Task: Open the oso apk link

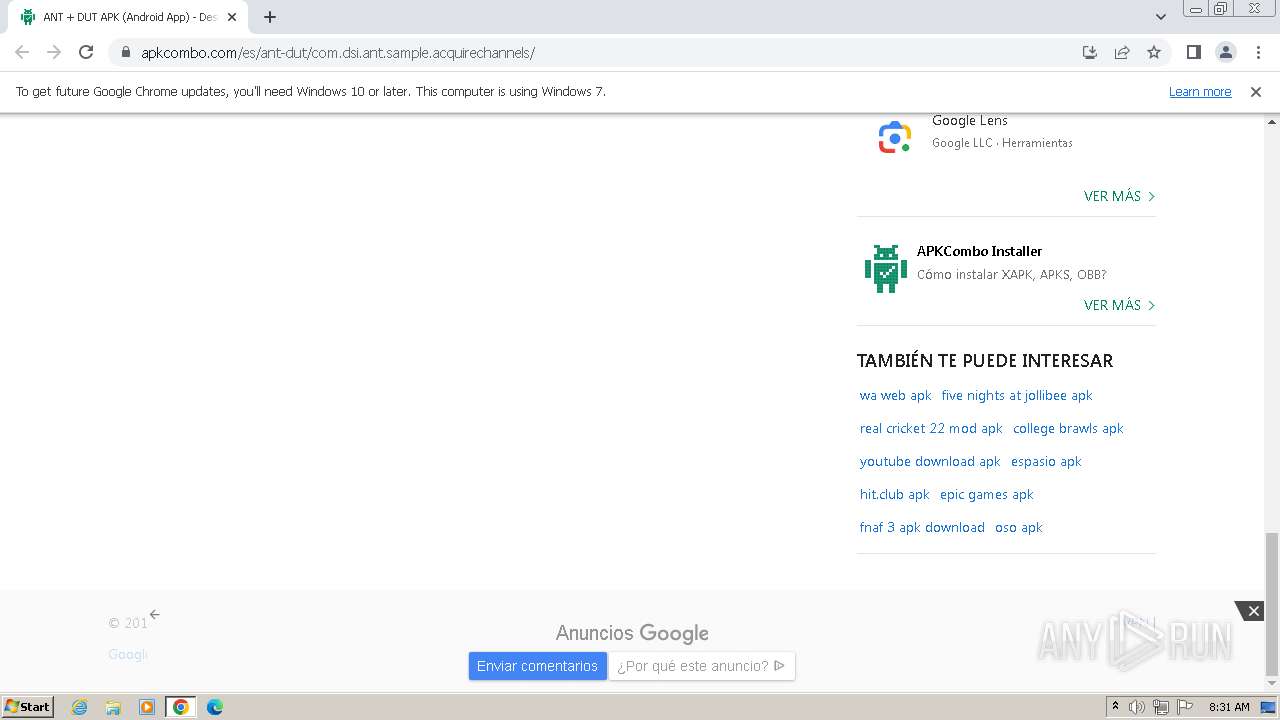Action: (x=1019, y=527)
